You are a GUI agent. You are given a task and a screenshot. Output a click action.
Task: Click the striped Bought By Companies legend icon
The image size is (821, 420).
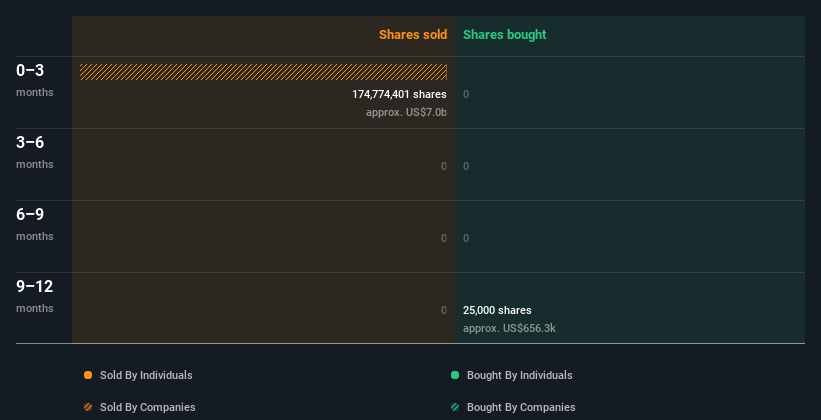coord(455,407)
